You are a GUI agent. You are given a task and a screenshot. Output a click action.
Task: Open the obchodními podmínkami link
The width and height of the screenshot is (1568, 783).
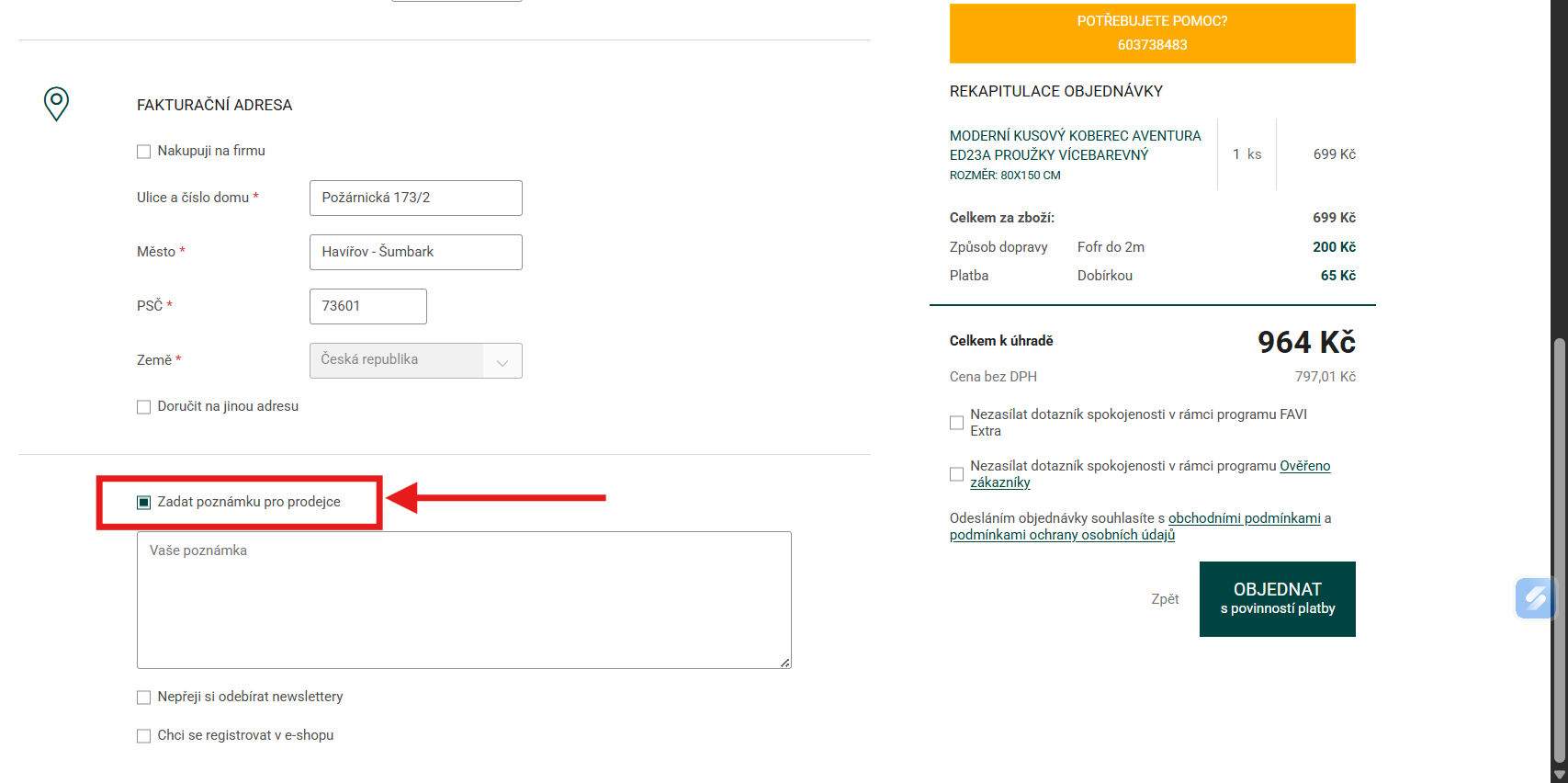coord(1244,518)
